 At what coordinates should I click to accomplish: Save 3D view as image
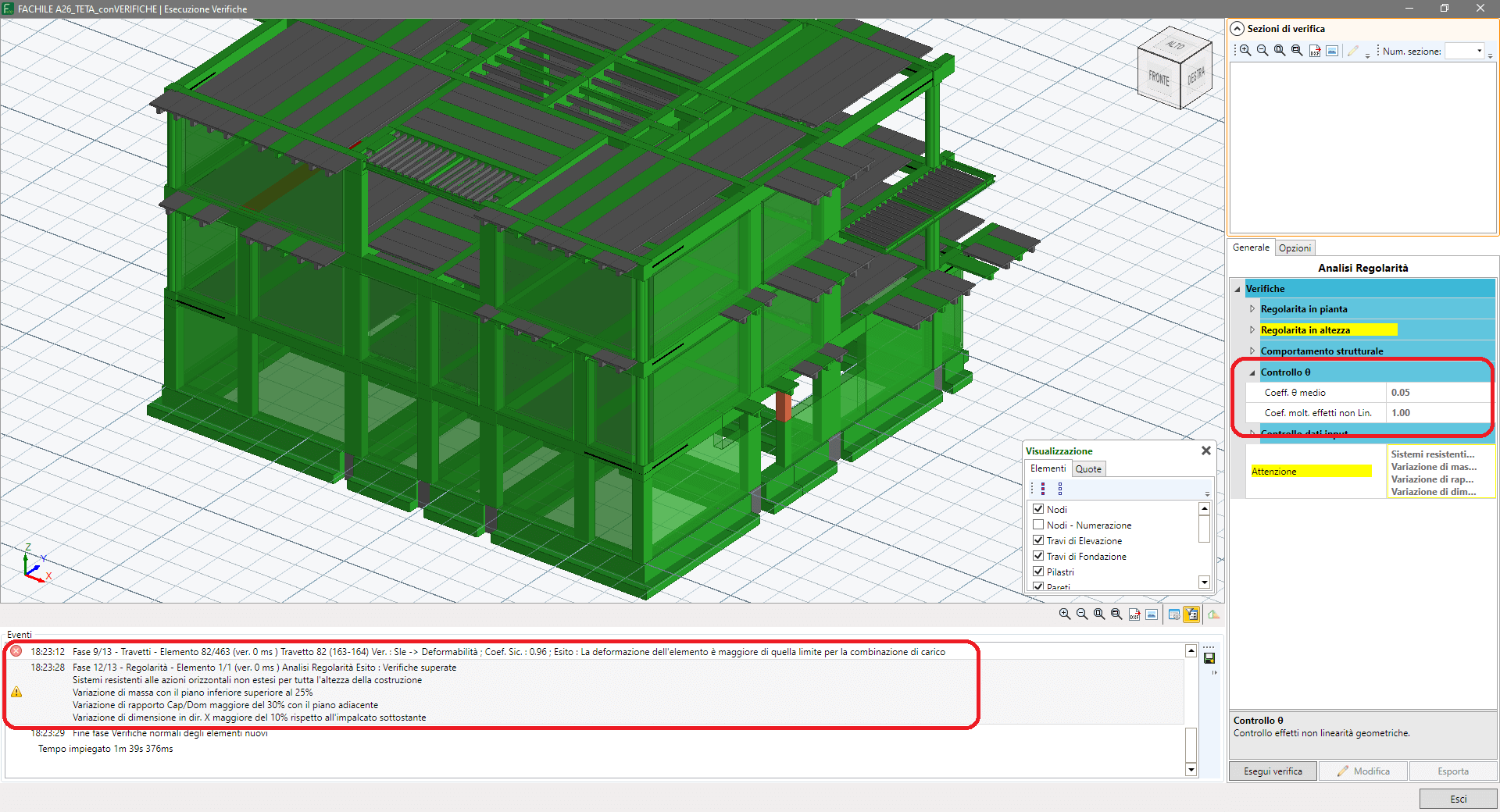[1152, 614]
